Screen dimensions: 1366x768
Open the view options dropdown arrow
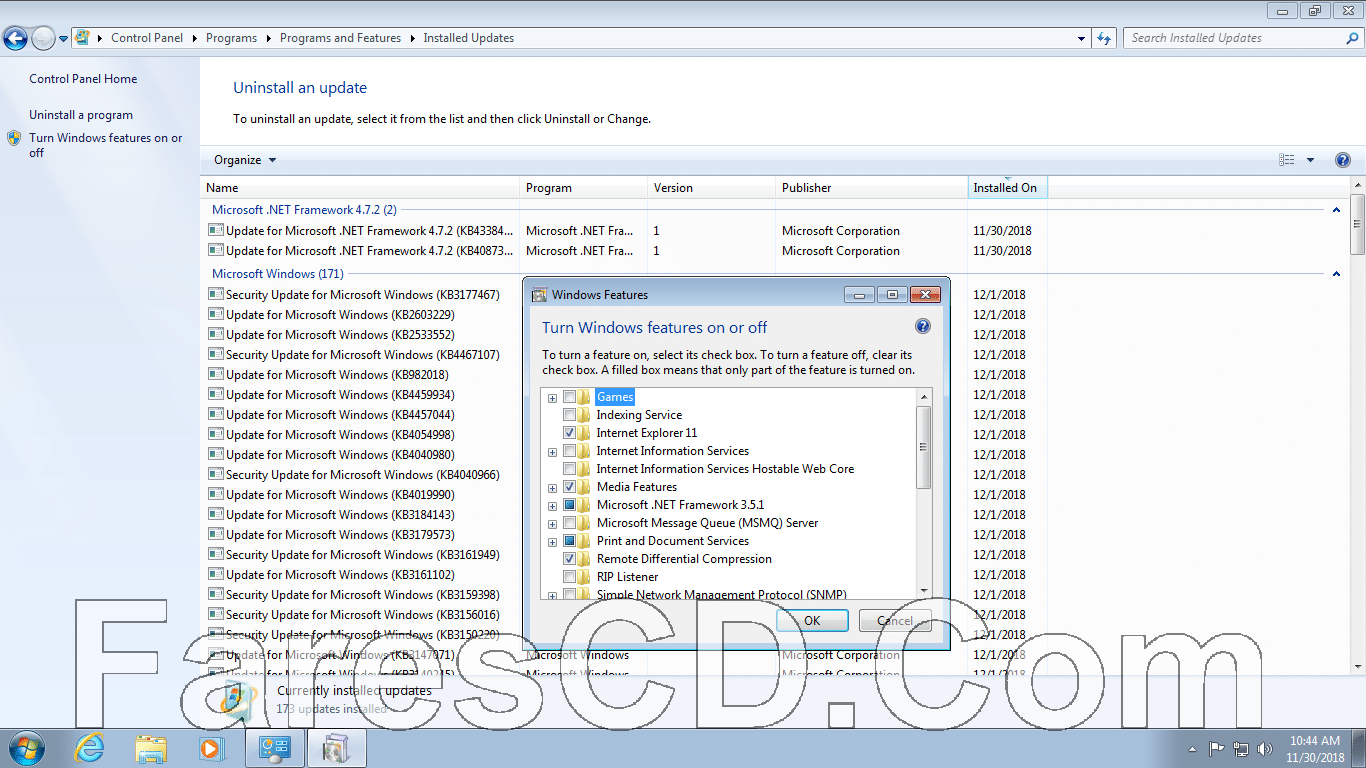pyautogui.click(x=1310, y=160)
